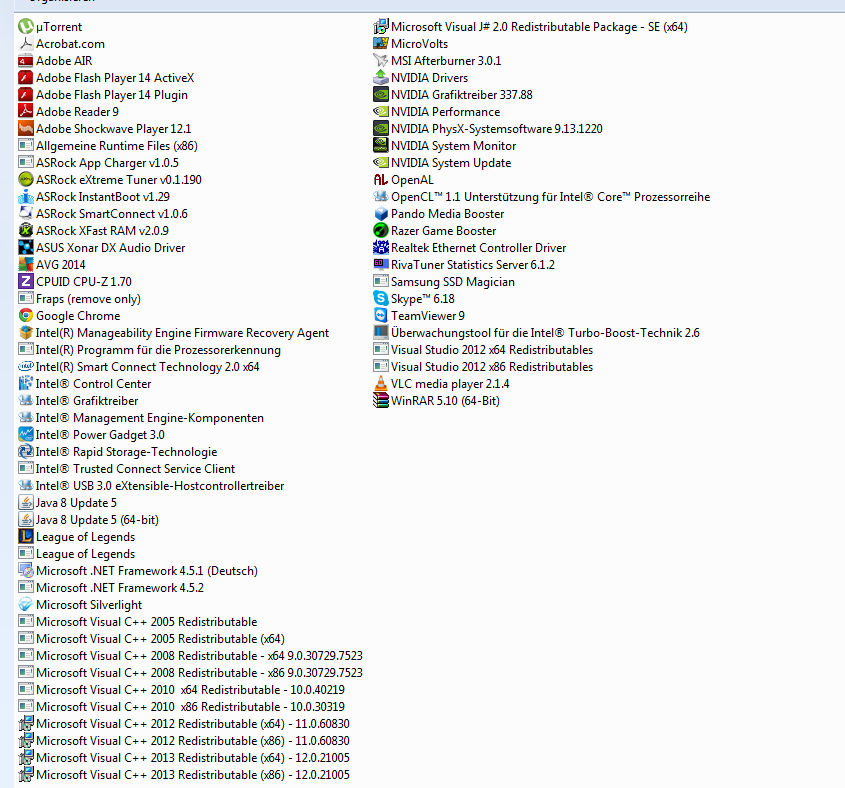
Task: Click the OpenAL icon
Action: coord(381,179)
